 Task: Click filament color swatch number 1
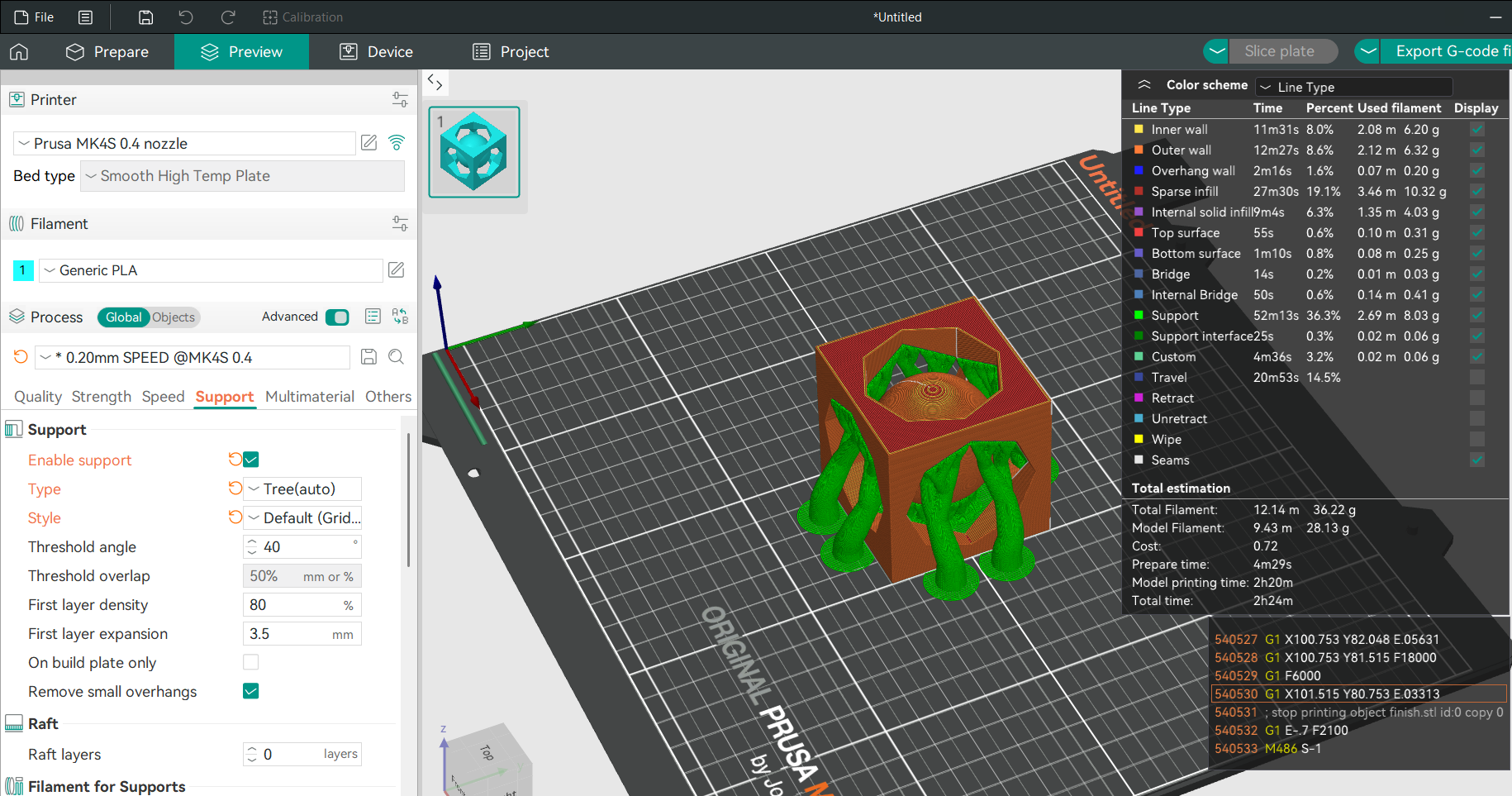pos(23,270)
